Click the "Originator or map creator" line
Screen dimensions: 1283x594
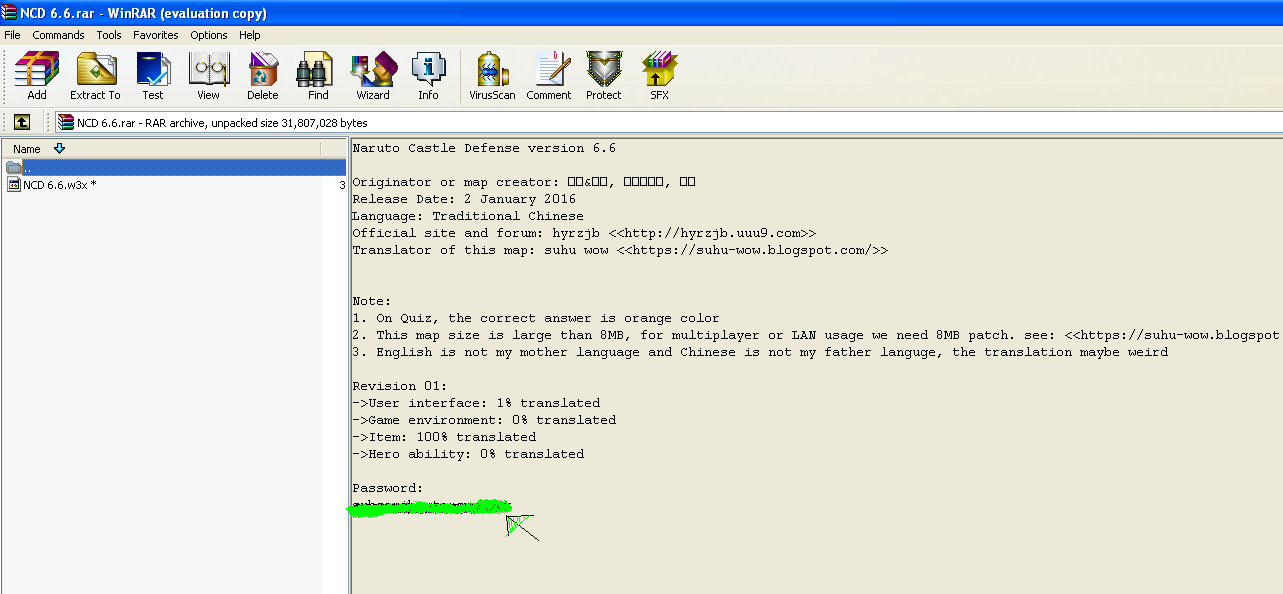coord(524,182)
